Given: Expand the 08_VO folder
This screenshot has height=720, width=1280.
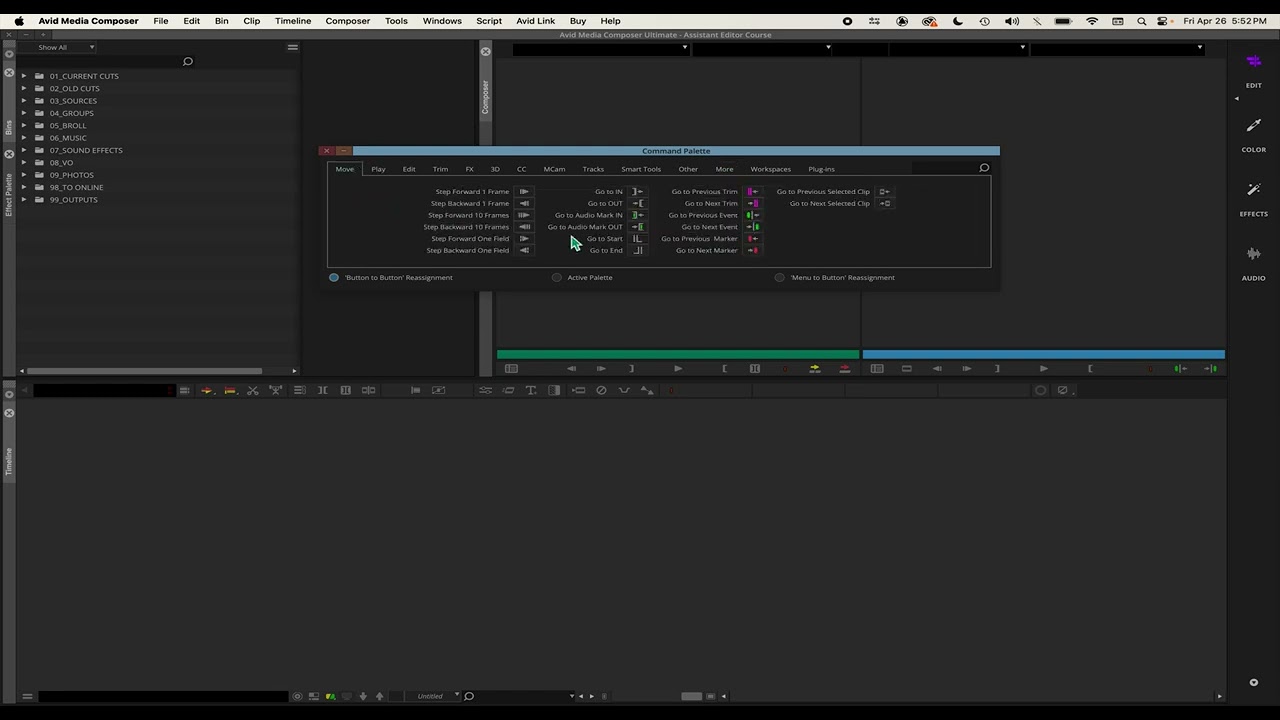Looking at the screenshot, I should coord(24,162).
